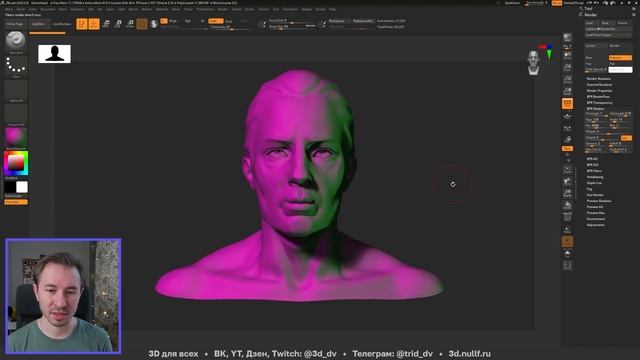Click the orange Menus button
This screenshot has height=360, width=640.
click(557, 3)
